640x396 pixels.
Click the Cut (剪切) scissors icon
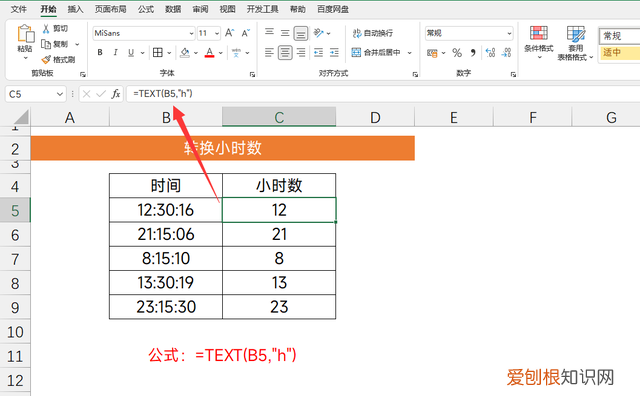pos(46,28)
